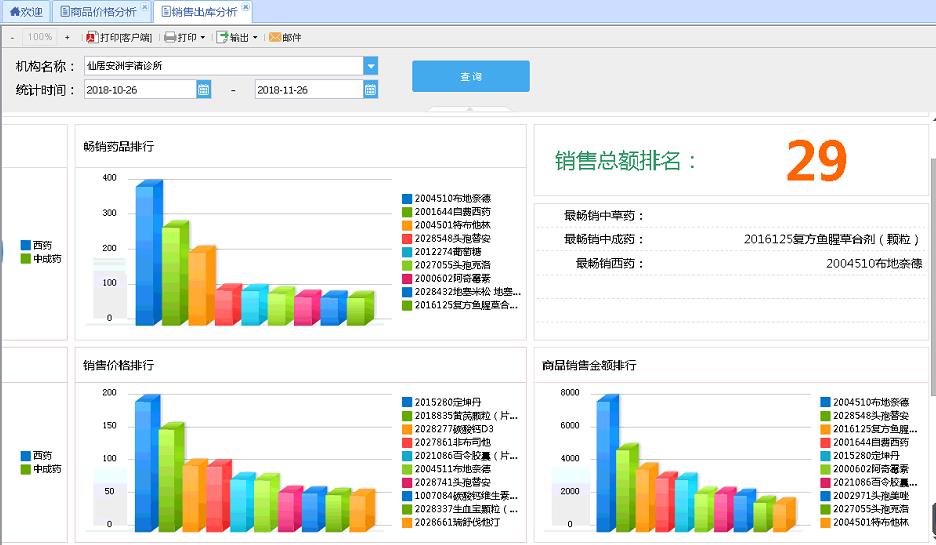936x545 pixels.
Task: Send report via 邮件 button
Action: (x=285, y=38)
